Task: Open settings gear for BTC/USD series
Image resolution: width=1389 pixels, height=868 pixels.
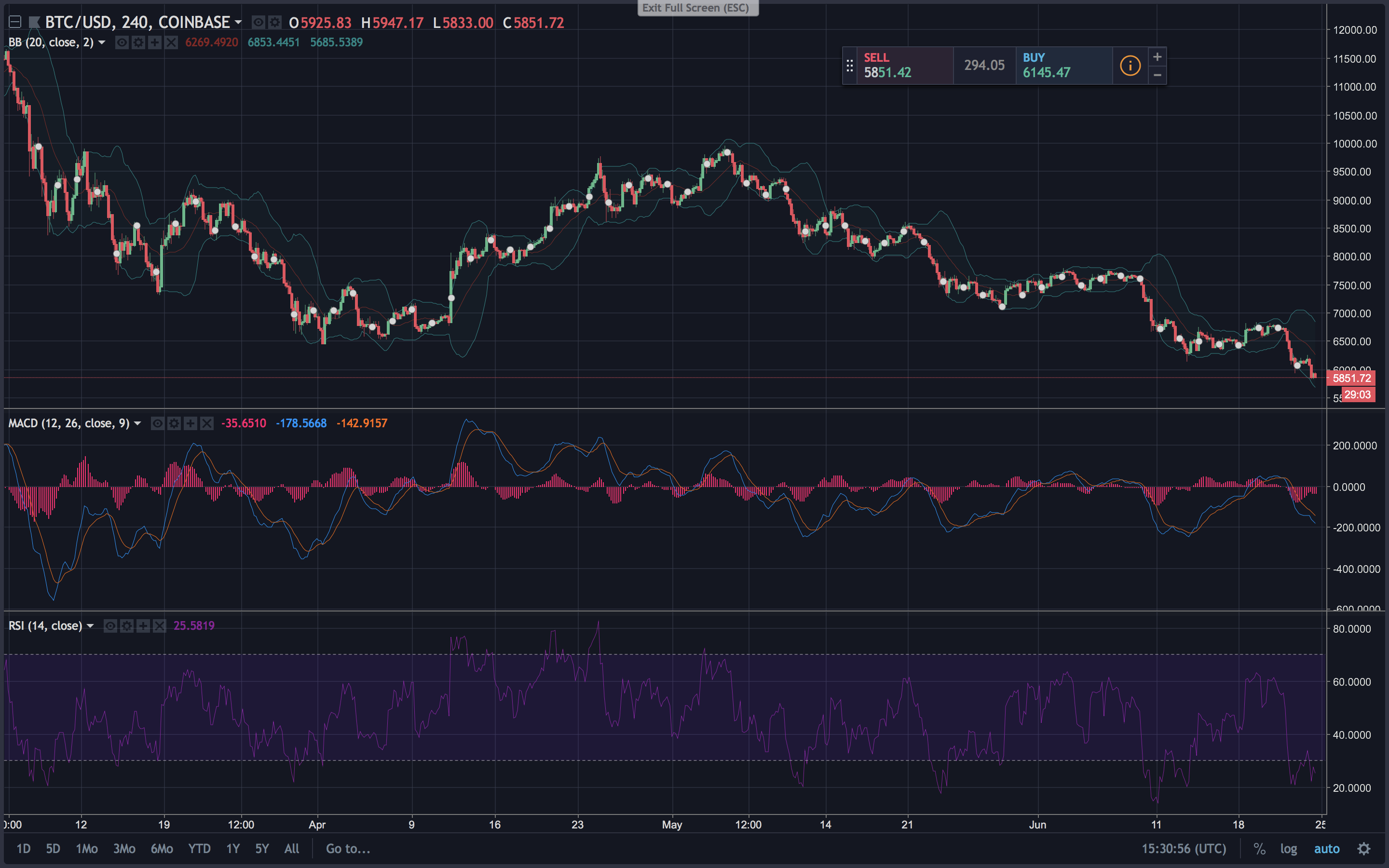Action: [x=275, y=22]
